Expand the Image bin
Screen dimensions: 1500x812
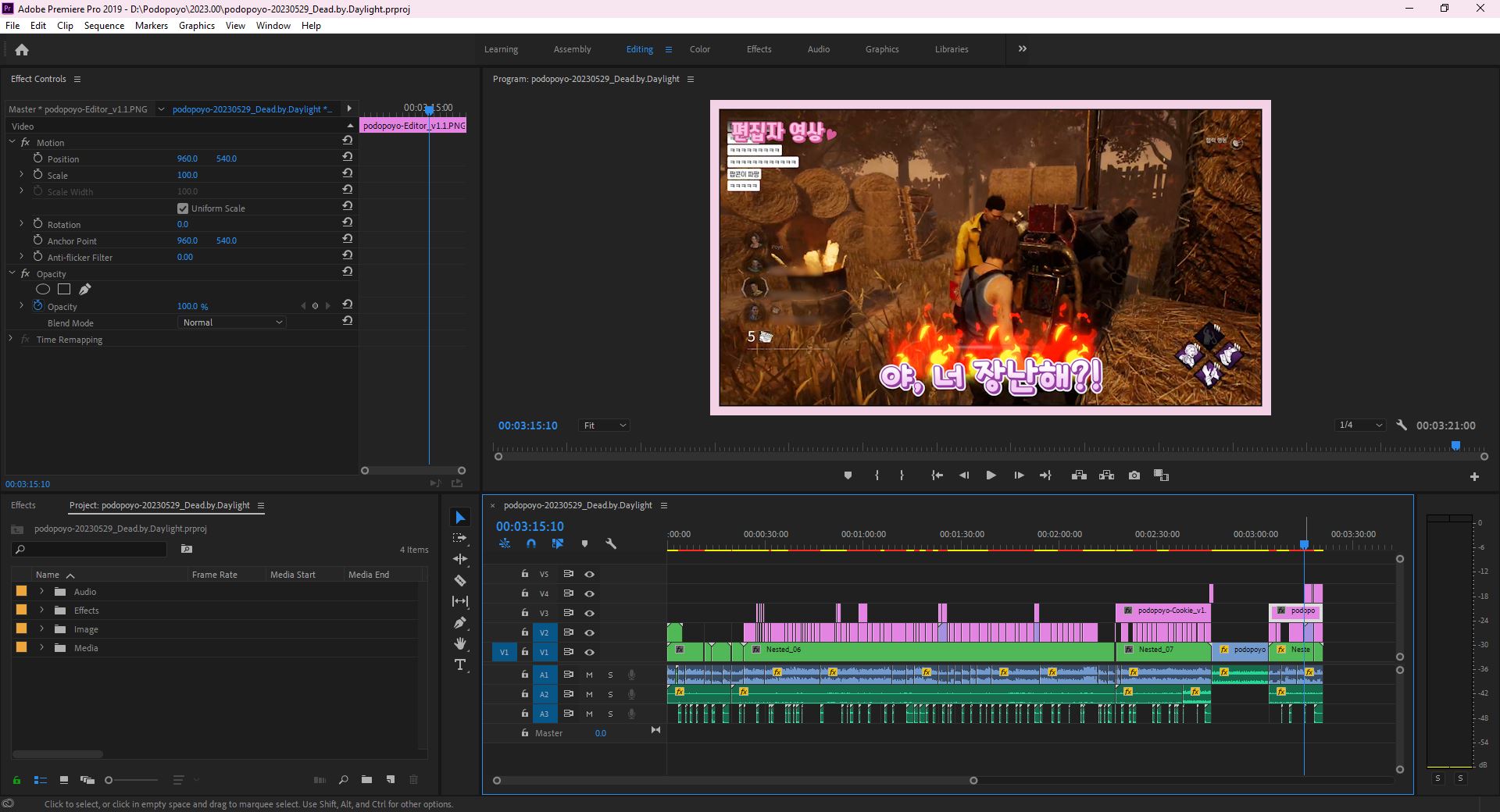pos(42,629)
